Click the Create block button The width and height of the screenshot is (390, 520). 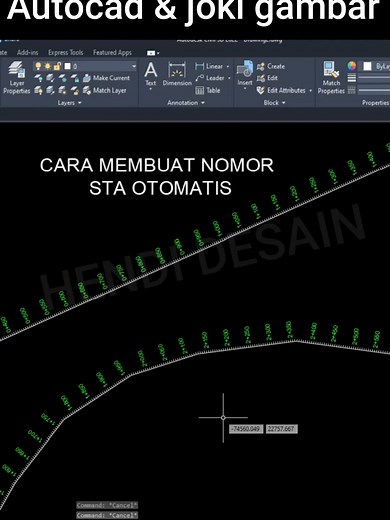tap(271, 66)
